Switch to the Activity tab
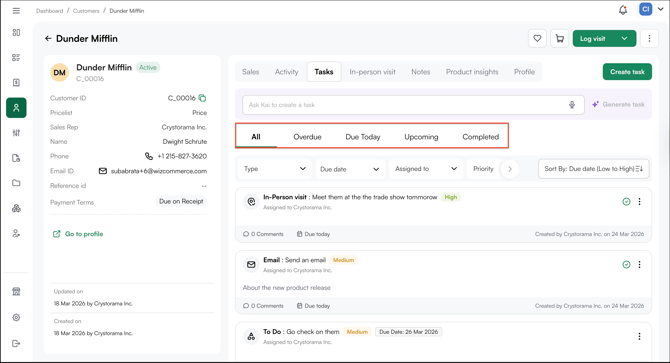Screen dimensions: 670x363 (286, 72)
